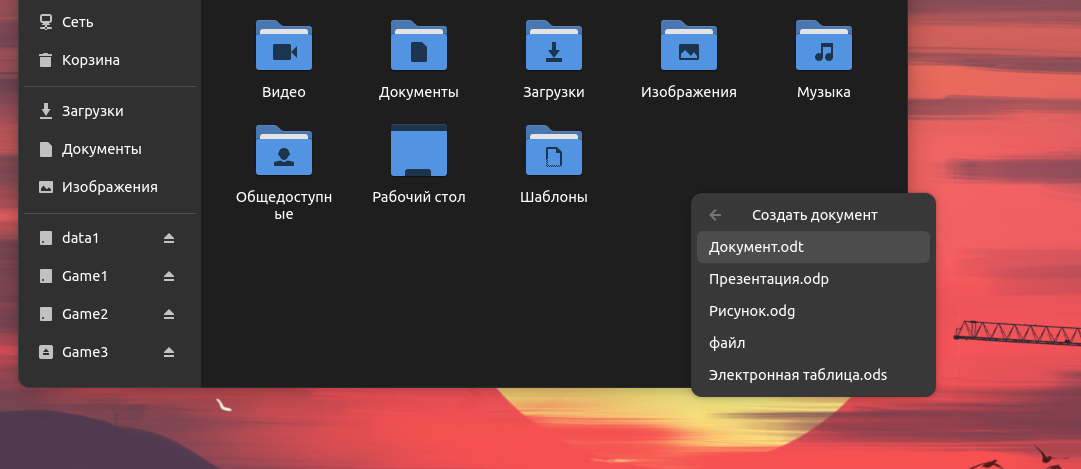Click the Загрузки download icon in sidebar
The image size is (1081, 469).
pos(46,111)
